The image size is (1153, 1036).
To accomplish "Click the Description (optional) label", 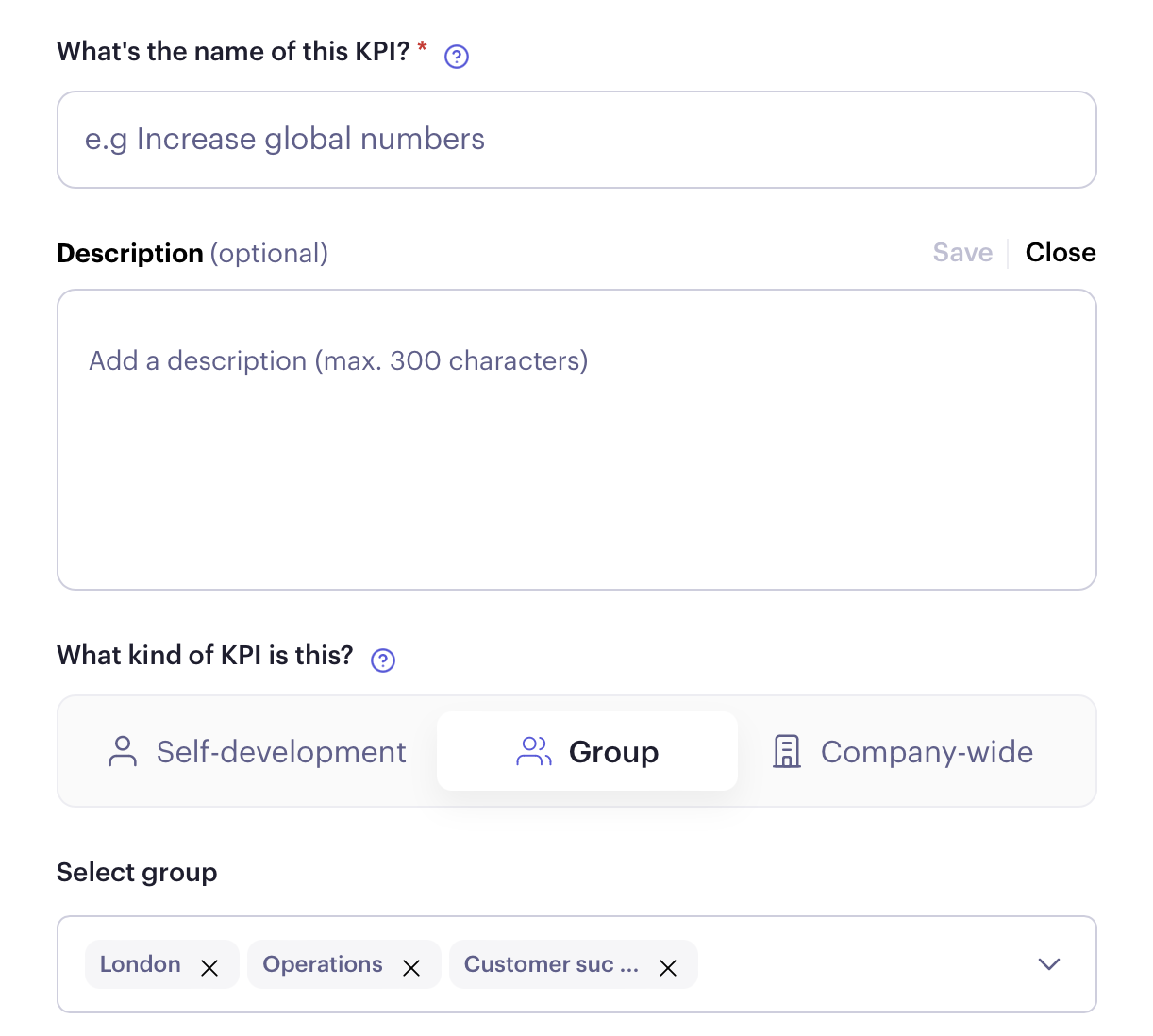I will tap(192, 254).
